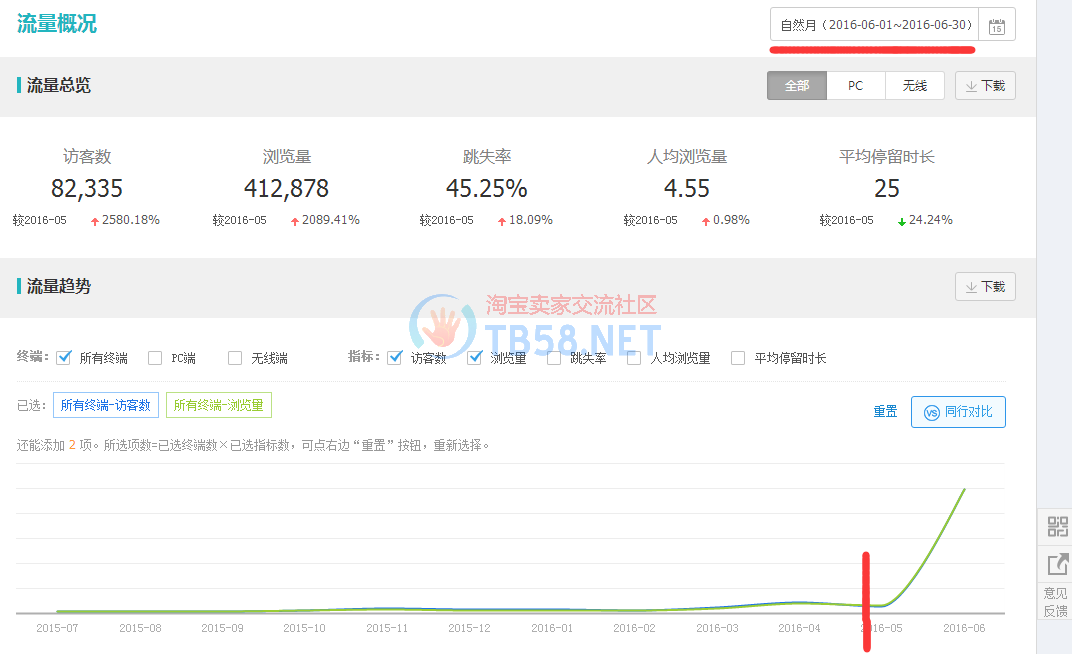This screenshot has height=654, width=1072.
Task: Switch to the PC tab
Action: [x=856, y=86]
